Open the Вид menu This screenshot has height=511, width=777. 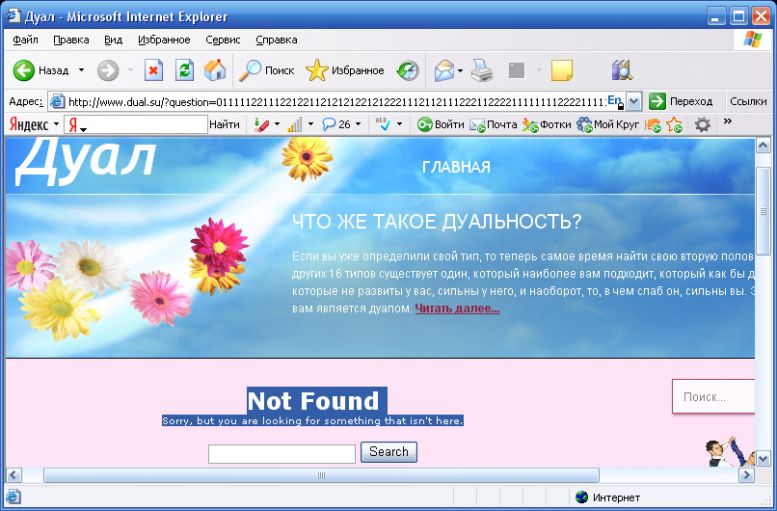point(113,40)
